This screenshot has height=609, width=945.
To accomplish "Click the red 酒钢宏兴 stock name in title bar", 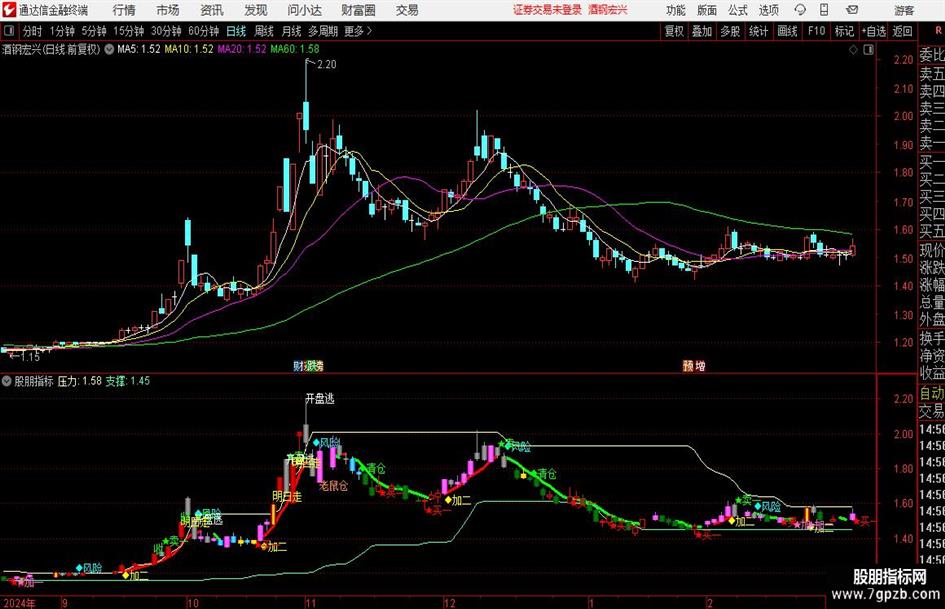I will click(x=608, y=10).
